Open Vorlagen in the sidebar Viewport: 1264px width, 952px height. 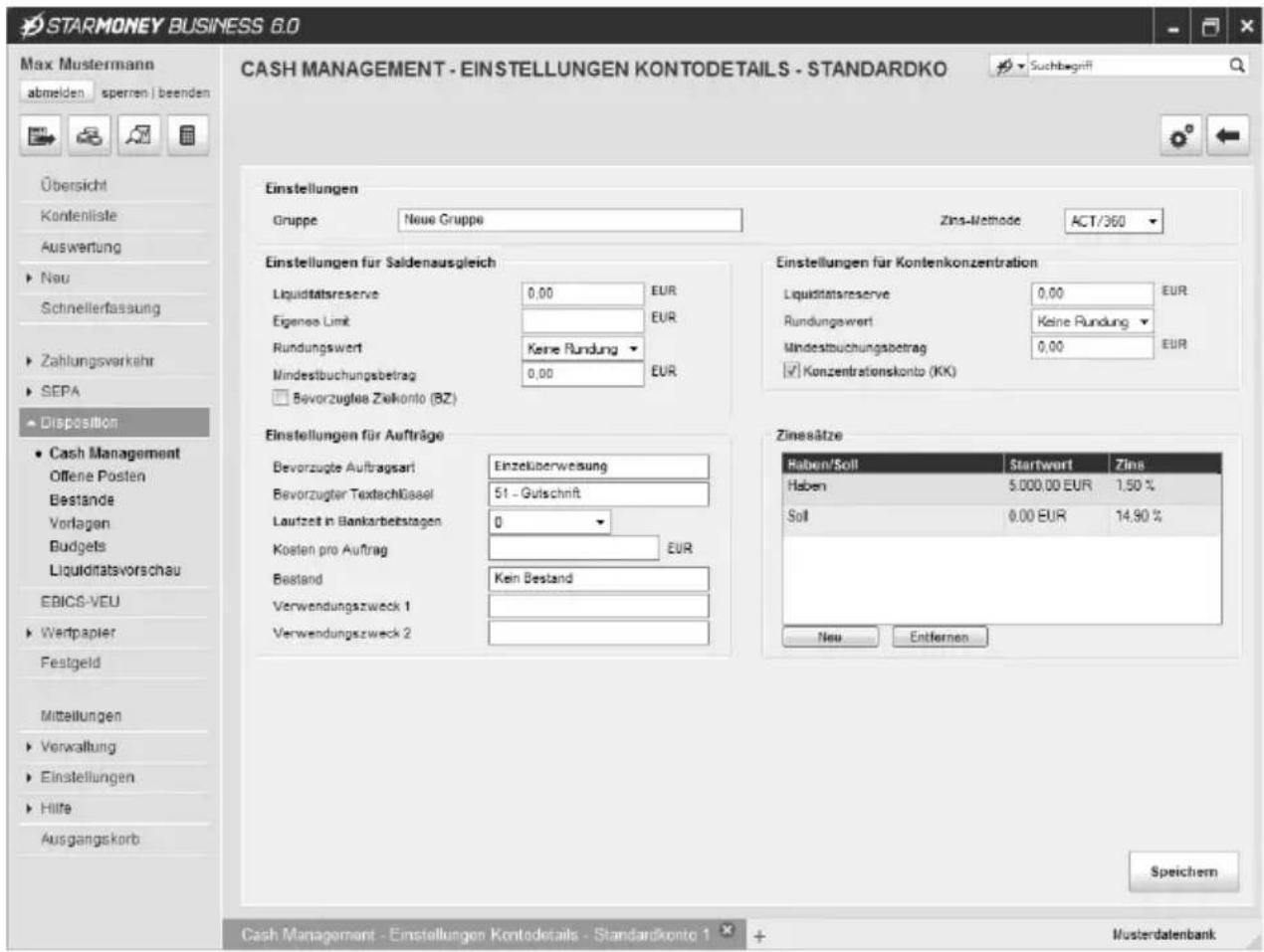point(80,523)
